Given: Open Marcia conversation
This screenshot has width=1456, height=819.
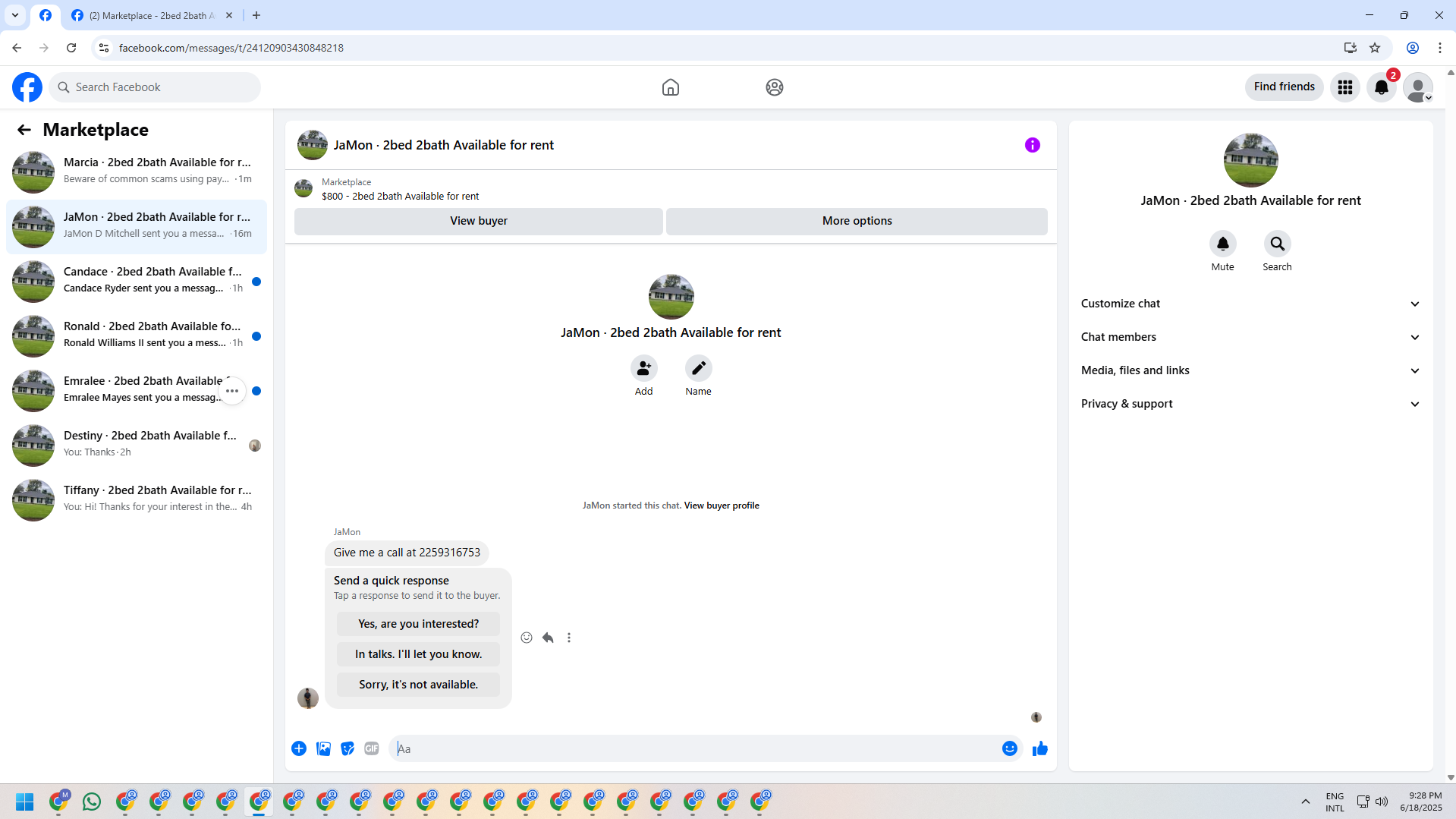Looking at the screenshot, I should pyautogui.click(x=137, y=172).
